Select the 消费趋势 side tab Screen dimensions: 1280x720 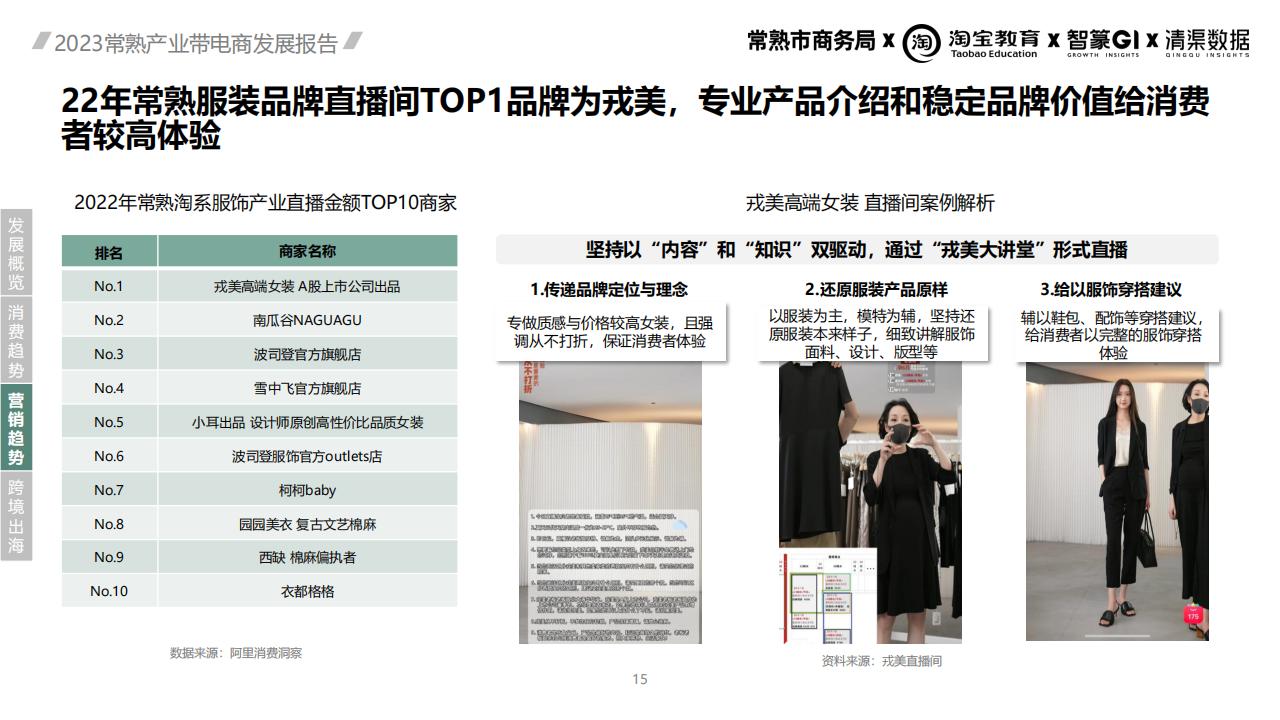point(16,340)
